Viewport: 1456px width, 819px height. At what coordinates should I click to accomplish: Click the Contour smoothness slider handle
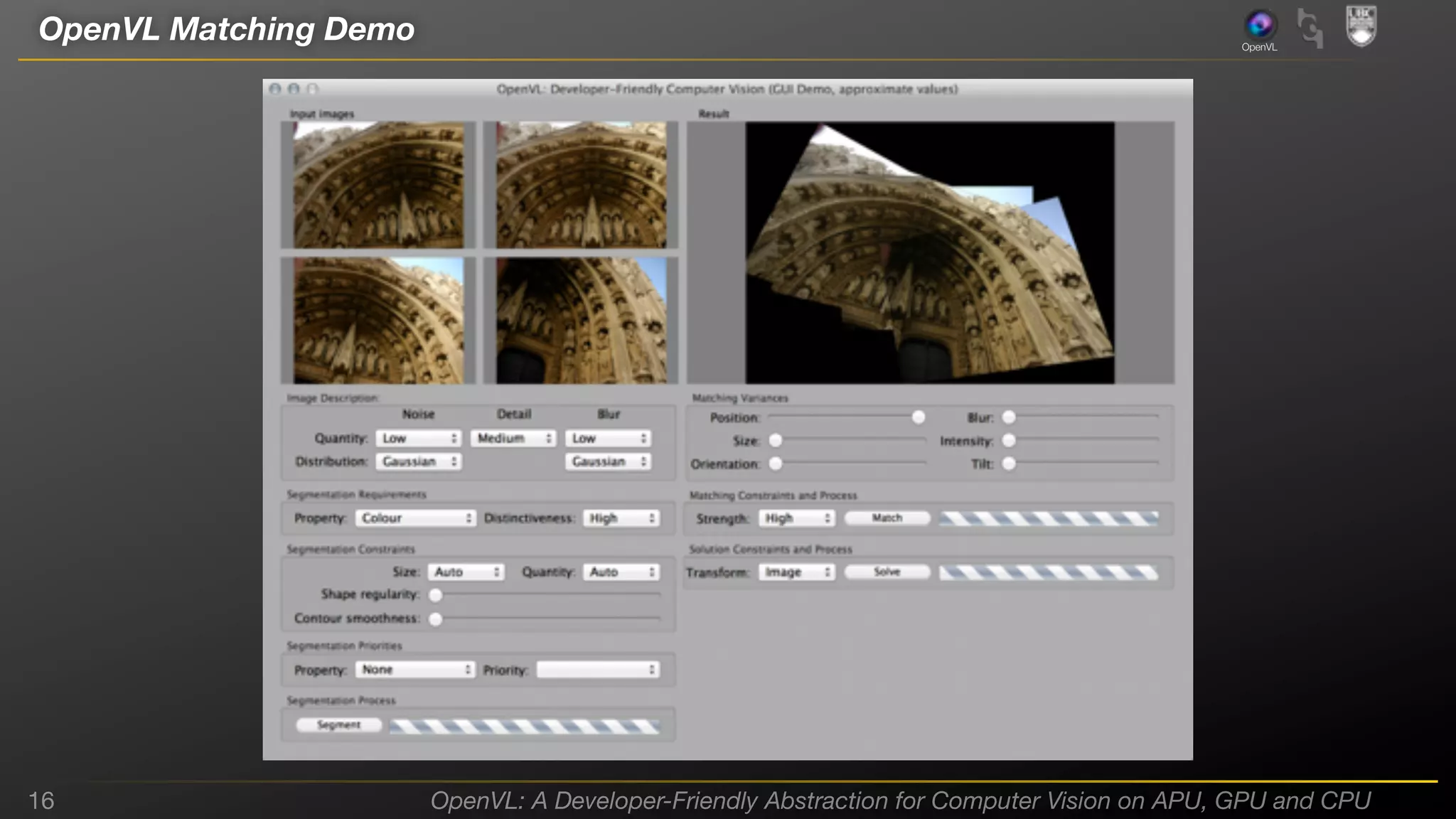[436, 619]
